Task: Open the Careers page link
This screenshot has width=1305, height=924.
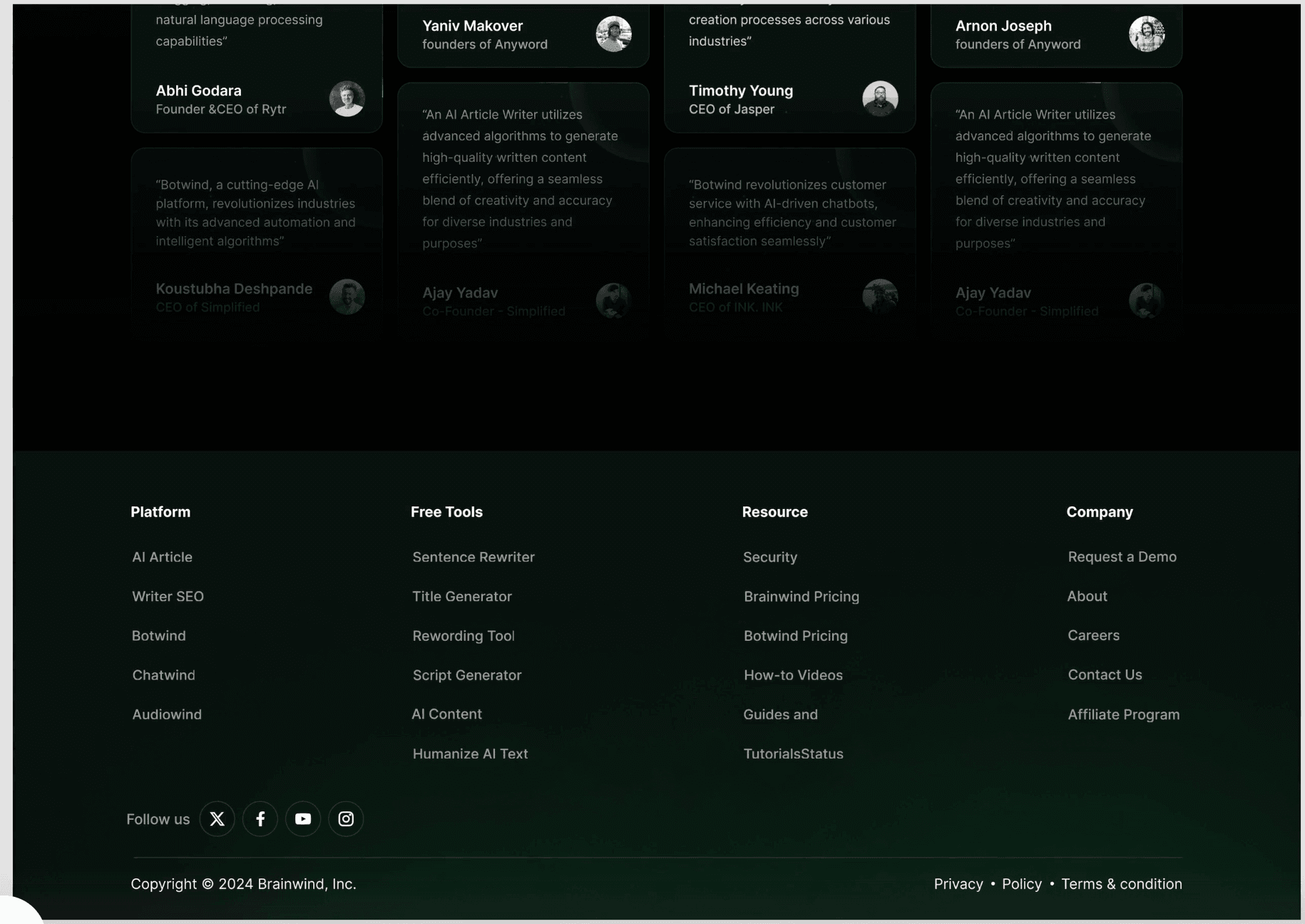Action: (x=1094, y=635)
